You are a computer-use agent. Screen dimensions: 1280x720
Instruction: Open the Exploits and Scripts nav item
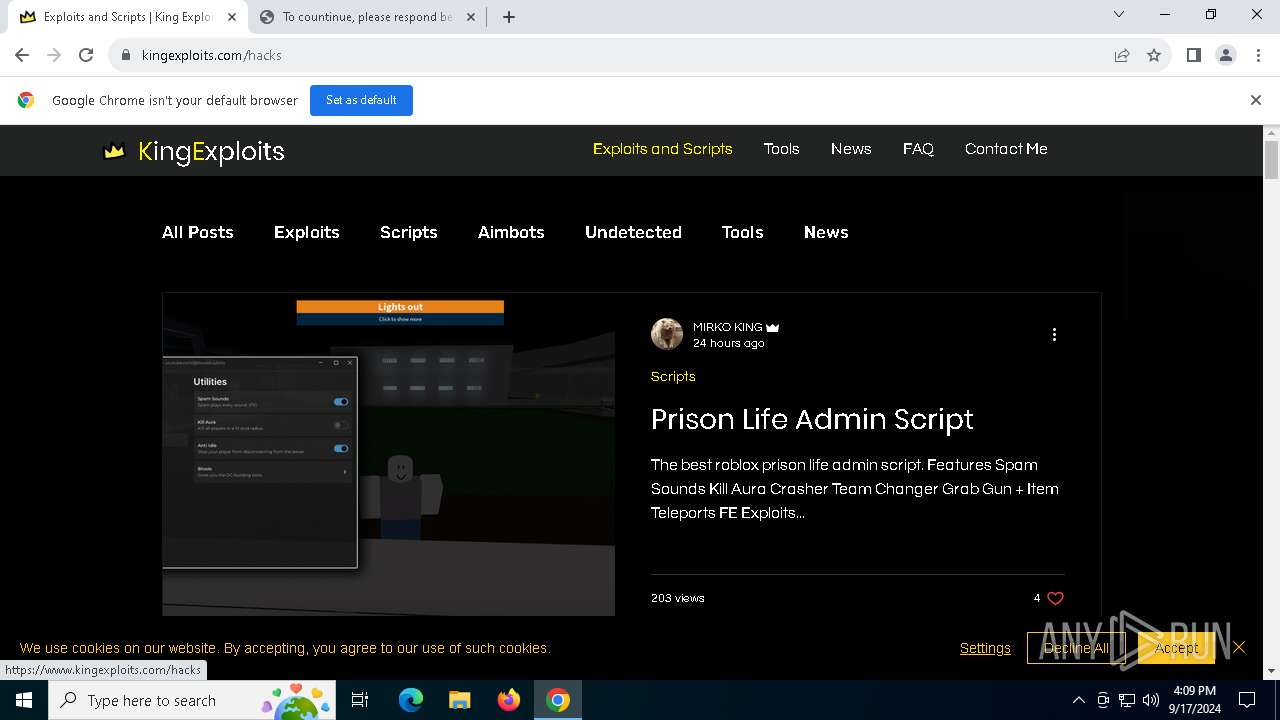pos(662,149)
